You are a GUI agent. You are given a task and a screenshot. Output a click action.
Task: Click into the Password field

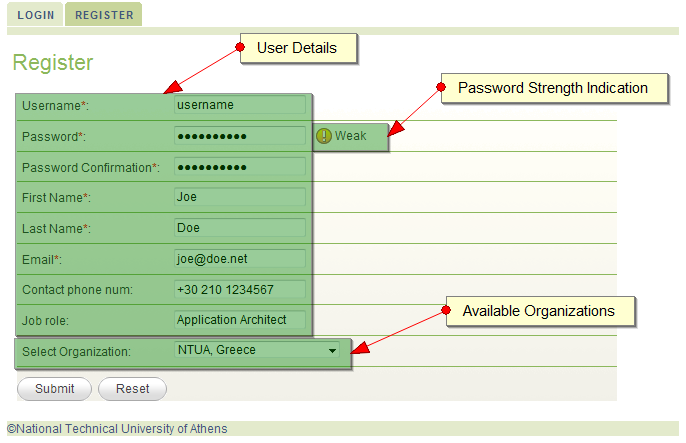click(x=240, y=136)
